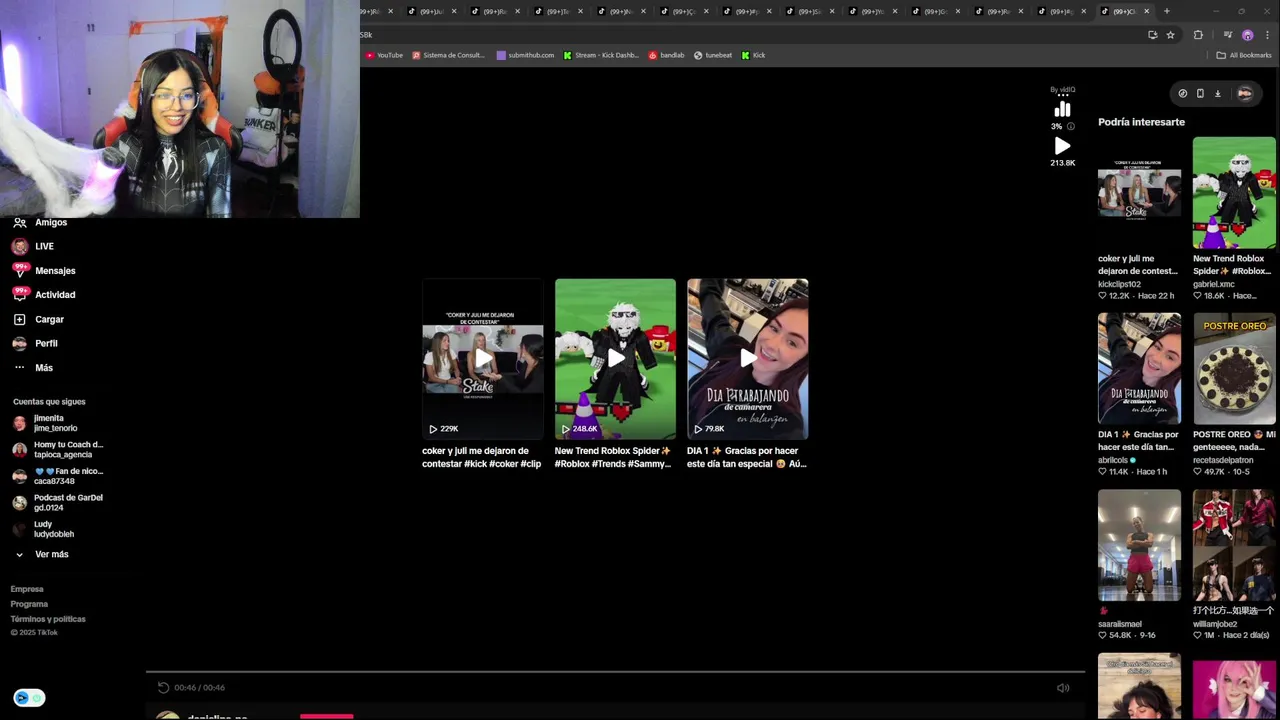
Task: Click the vidIQ play views icon
Action: (x=1062, y=146)
